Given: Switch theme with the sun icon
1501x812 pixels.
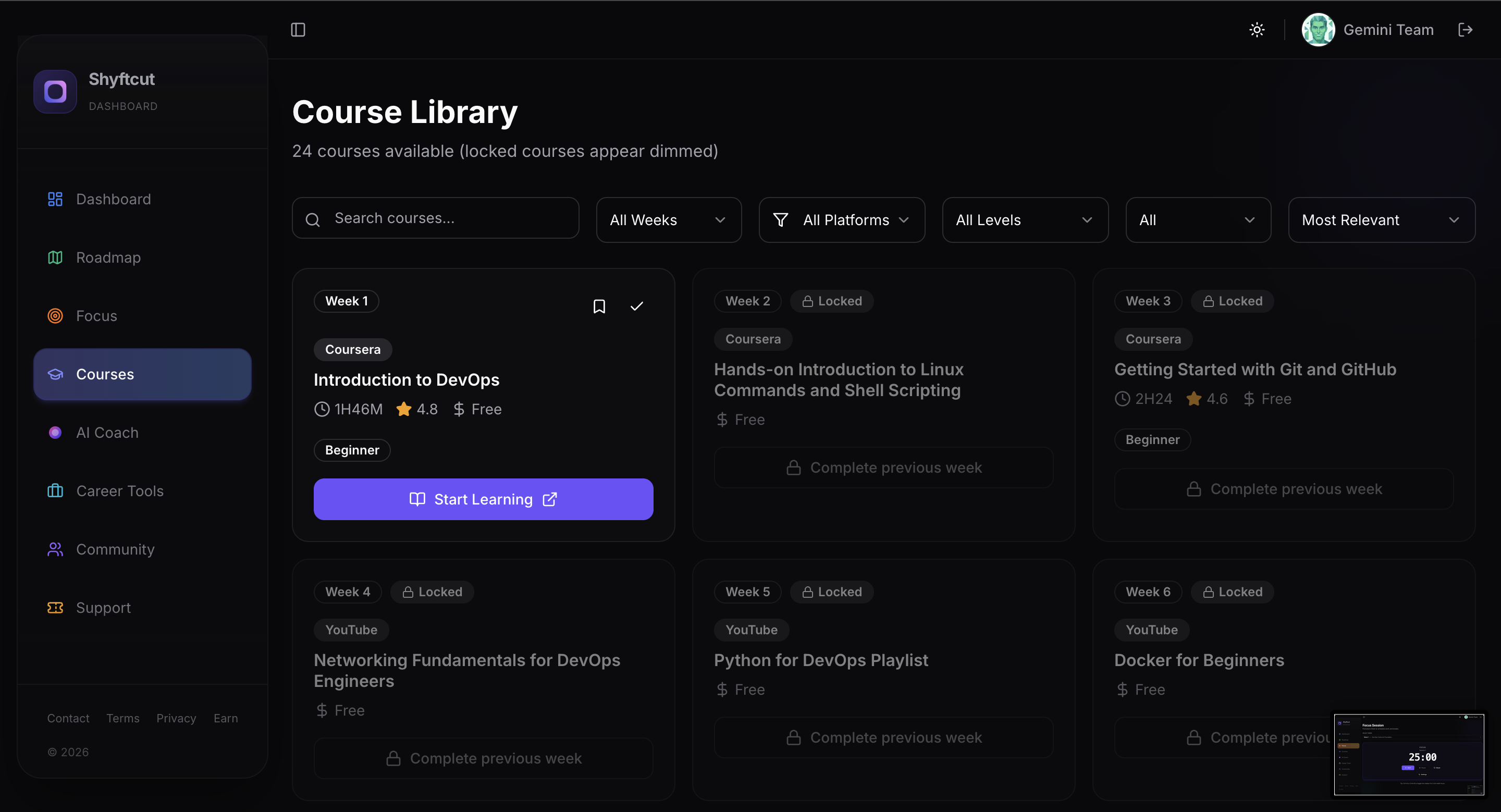Looking at the screenshot, I should point(1257,30).
